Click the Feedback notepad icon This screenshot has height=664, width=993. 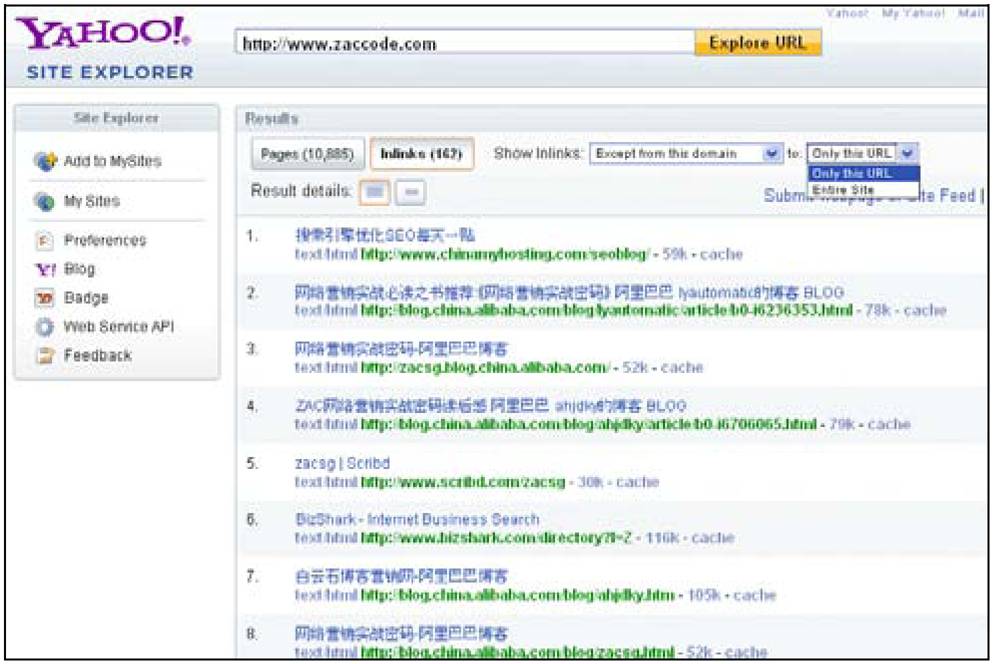pos(44,355)
